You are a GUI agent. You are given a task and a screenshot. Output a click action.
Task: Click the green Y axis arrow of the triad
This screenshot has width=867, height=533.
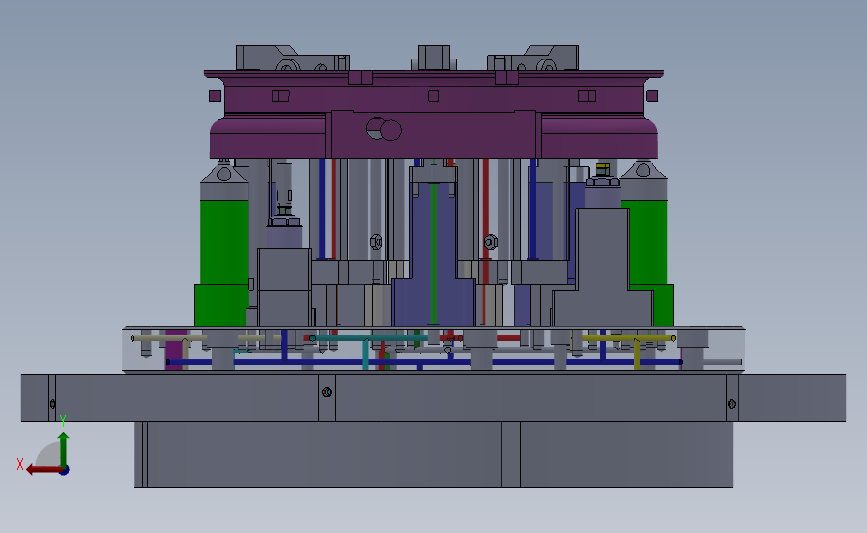64,449
